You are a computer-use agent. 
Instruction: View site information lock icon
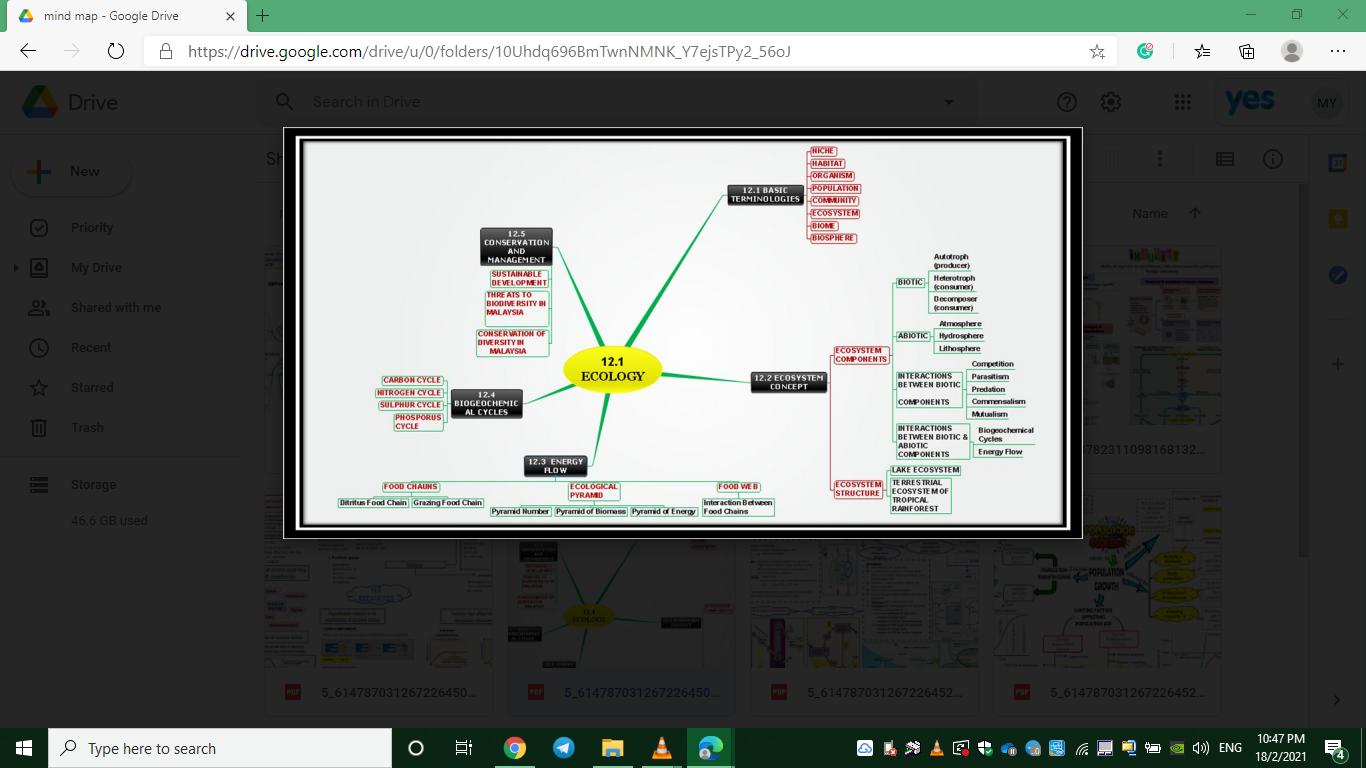pos(166,51)
